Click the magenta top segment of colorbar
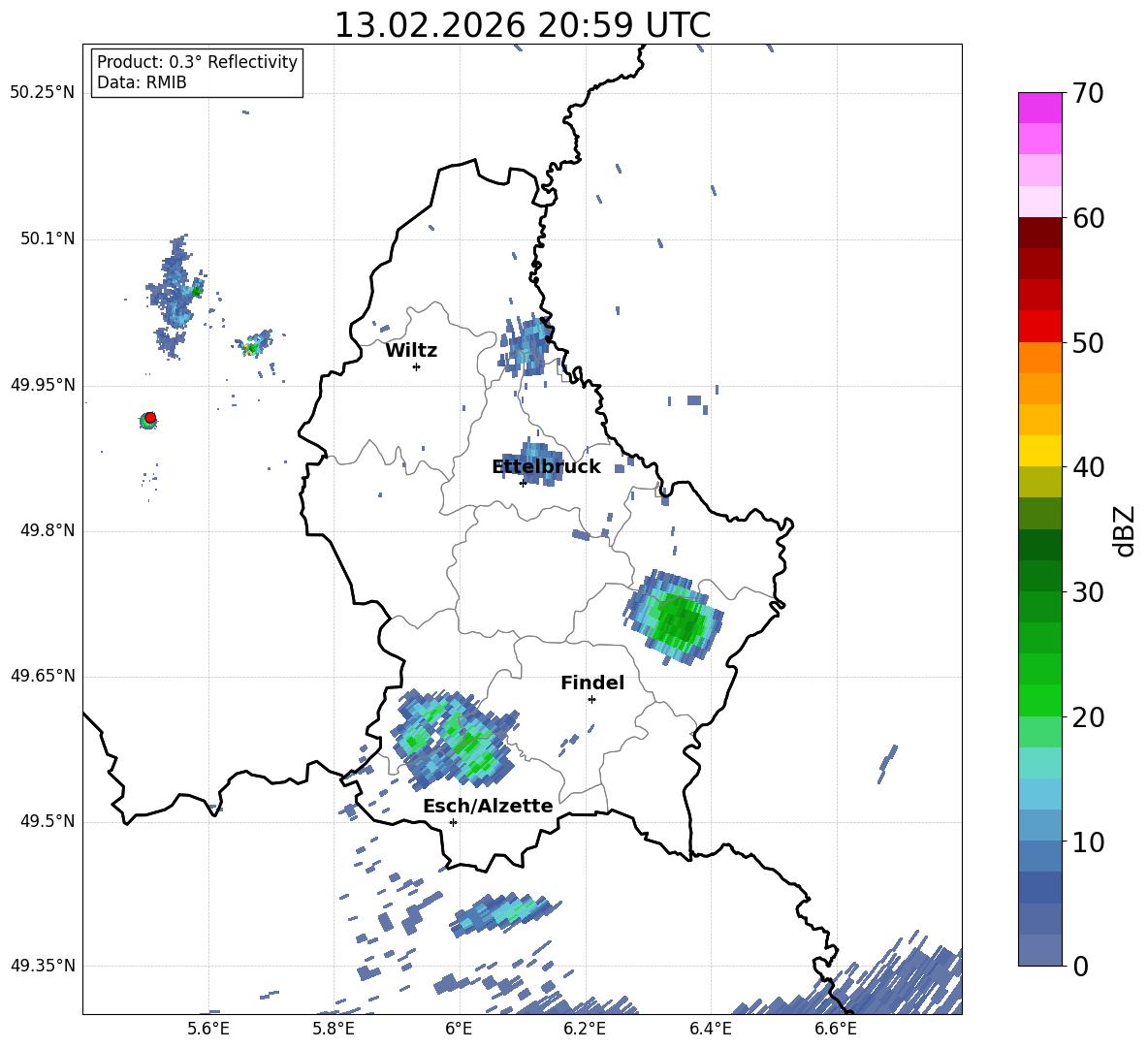The image size is (1148, 1048). click(1039, 109)
